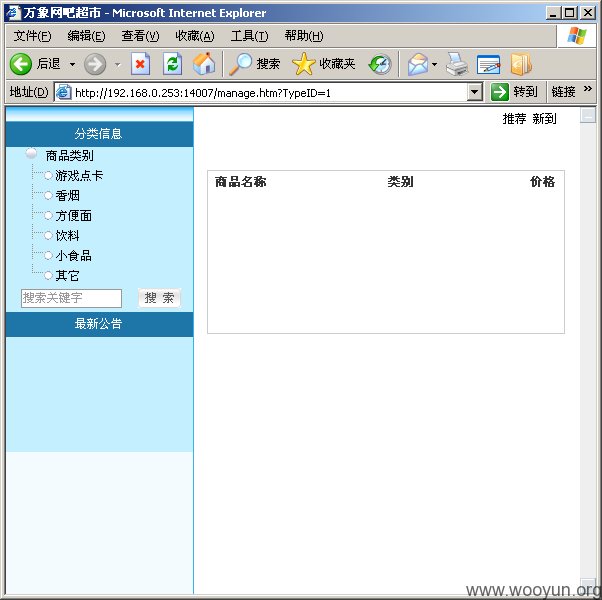Image resolution: width=602 pixels, height=600 pixels.
Task: Select the 小食品 category
Action: pyautogui.click(x=73, y=256)
